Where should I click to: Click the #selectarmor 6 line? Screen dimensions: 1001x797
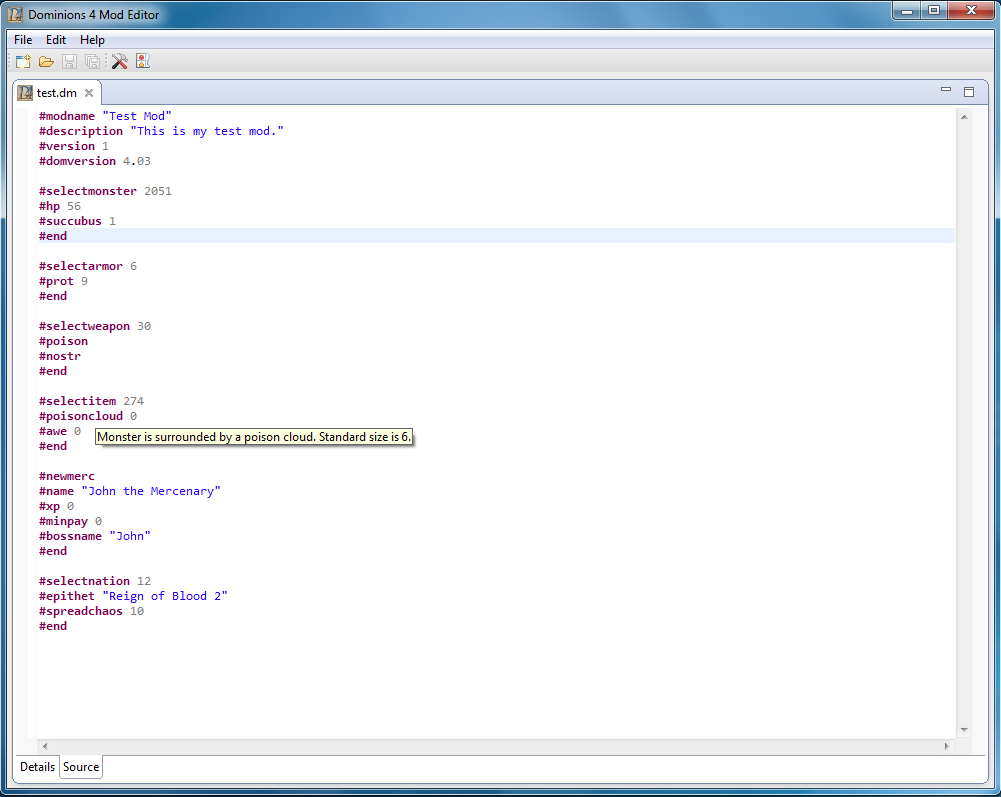(x=87, y=266)
